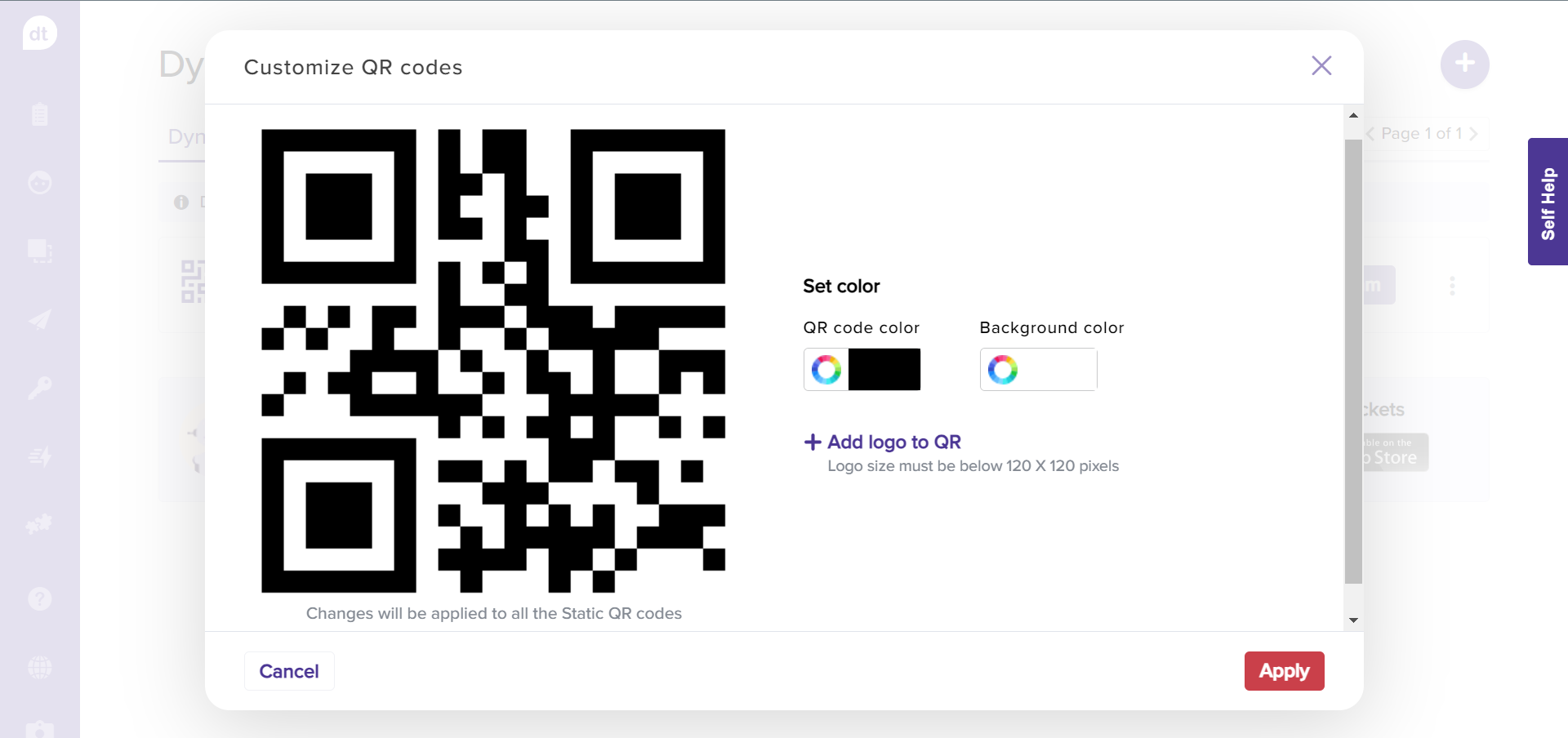1568x738 pixels.
Task: Open the Self Help side tab
Action: [x=1548, y=202]
